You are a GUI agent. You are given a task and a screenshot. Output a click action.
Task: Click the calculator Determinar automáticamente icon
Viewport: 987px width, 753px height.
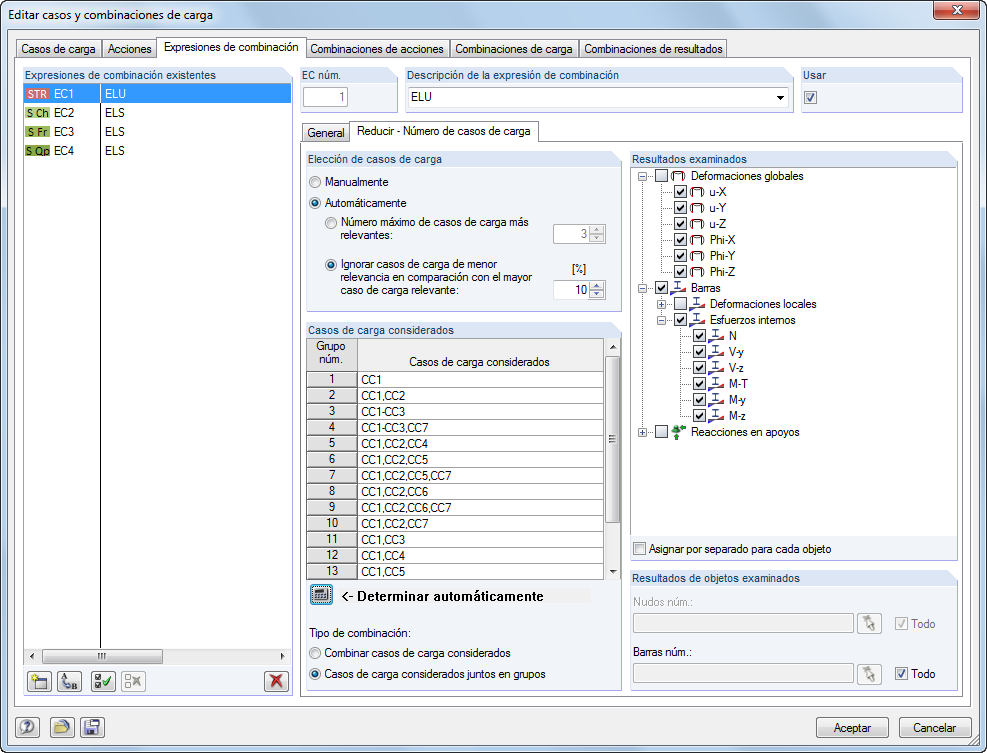321,595
